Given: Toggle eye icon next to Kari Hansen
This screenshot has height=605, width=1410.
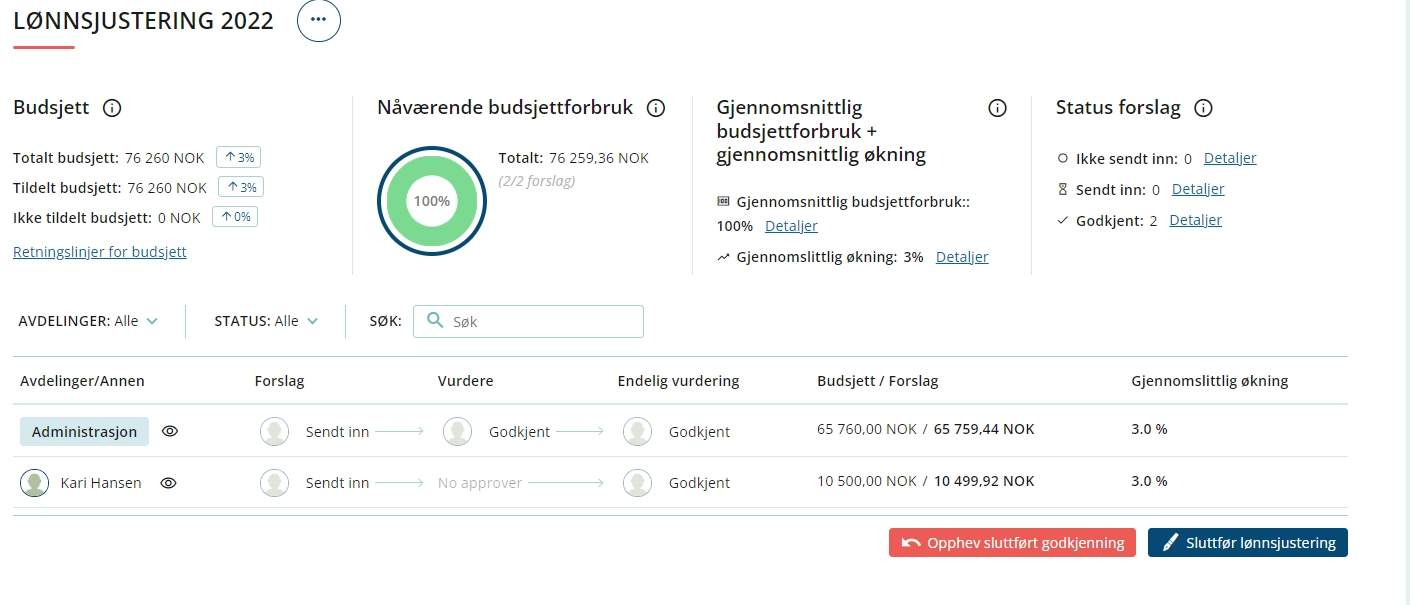Looking at the screenshot, I should click(169, 483).
